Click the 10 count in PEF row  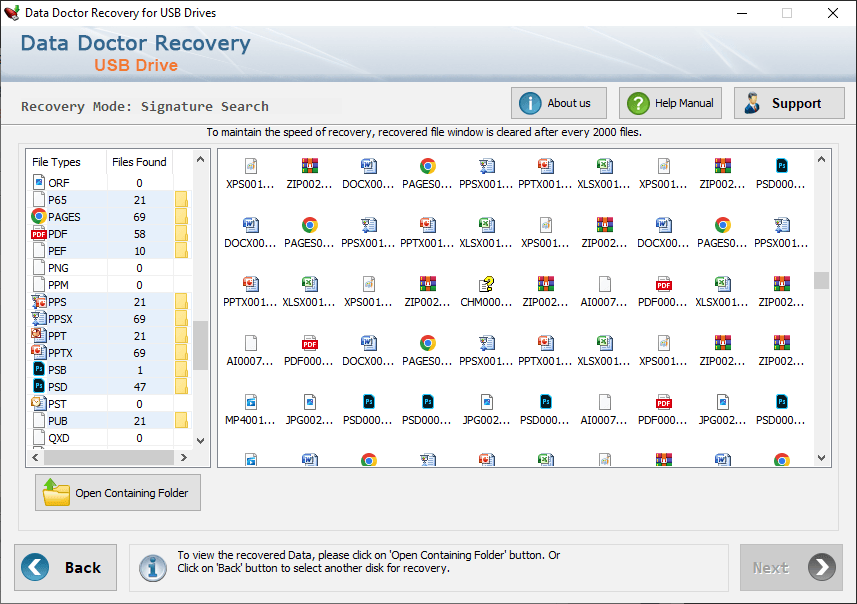click(x=139, y=251)
